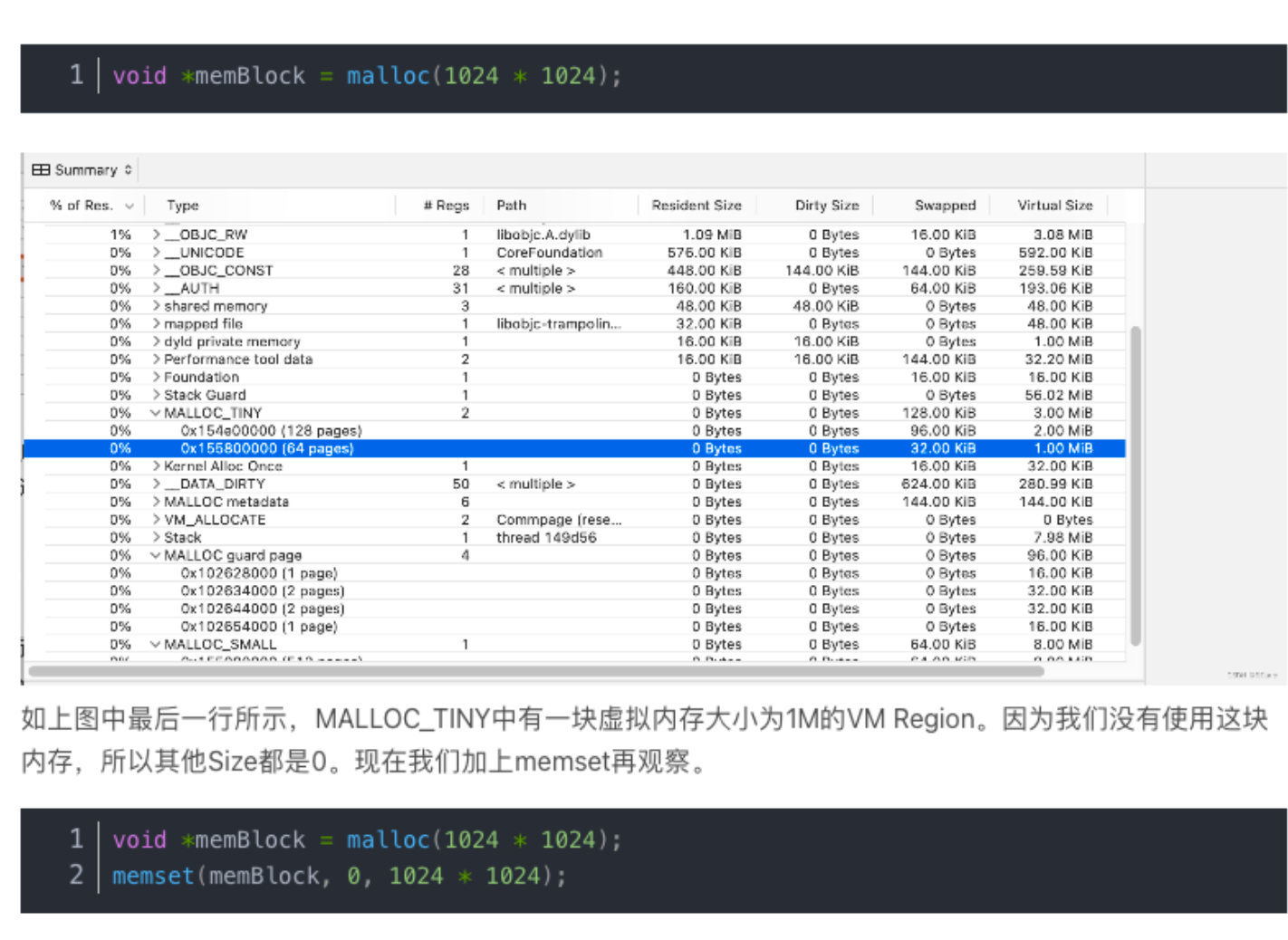This screenshot has width=1288, height=940.
Task: Click the 624.00 KiB swapped value
Action: click(x=938, y=484)
